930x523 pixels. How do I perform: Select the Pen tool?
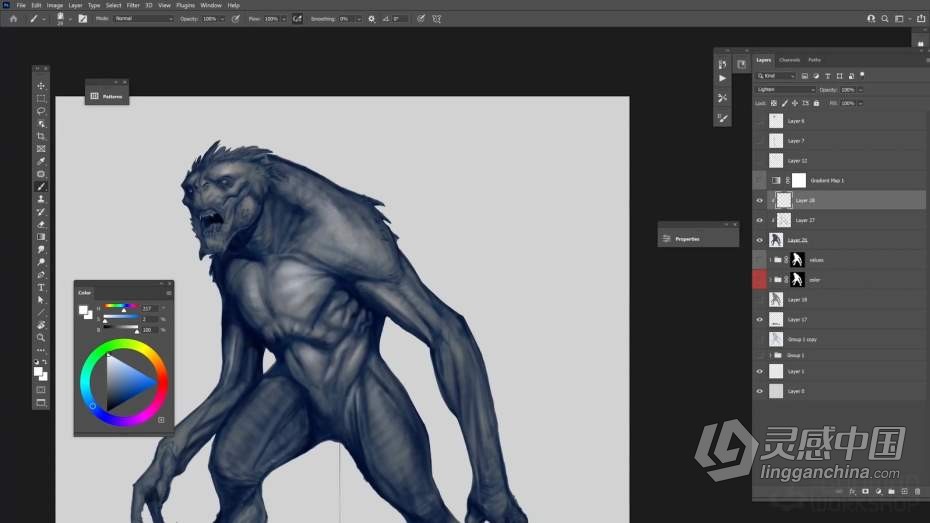[41, 275]
